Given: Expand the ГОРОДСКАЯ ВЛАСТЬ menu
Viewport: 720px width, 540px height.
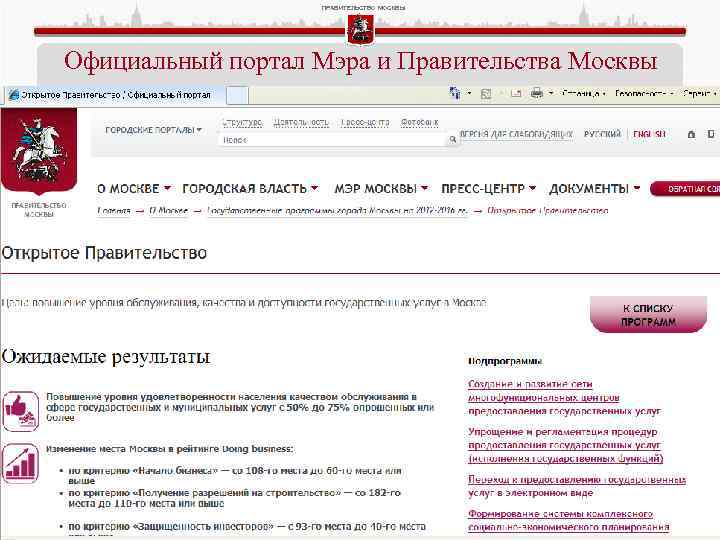Looking at the screenshot, I should pyautogui.click(x=250, y=189).
